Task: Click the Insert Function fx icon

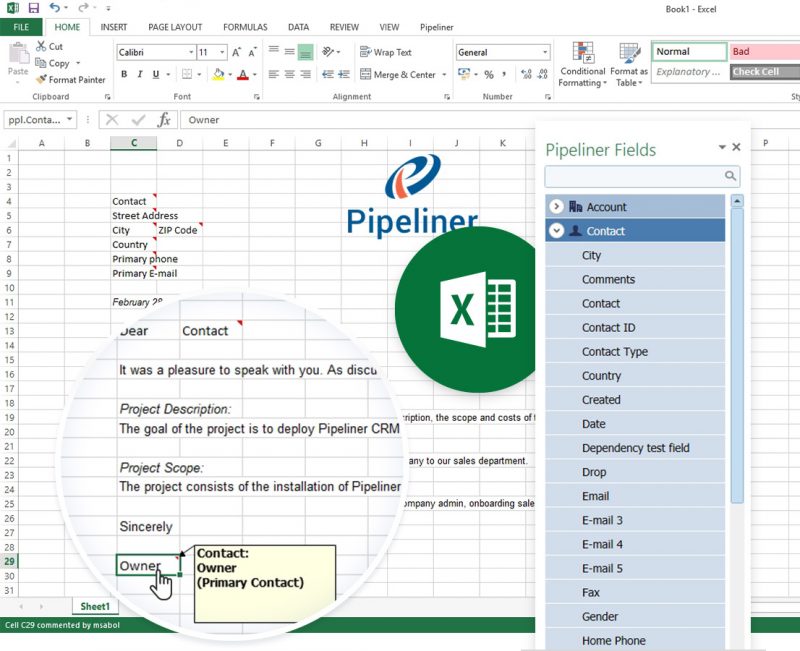Action: click(x=164, y=120)
